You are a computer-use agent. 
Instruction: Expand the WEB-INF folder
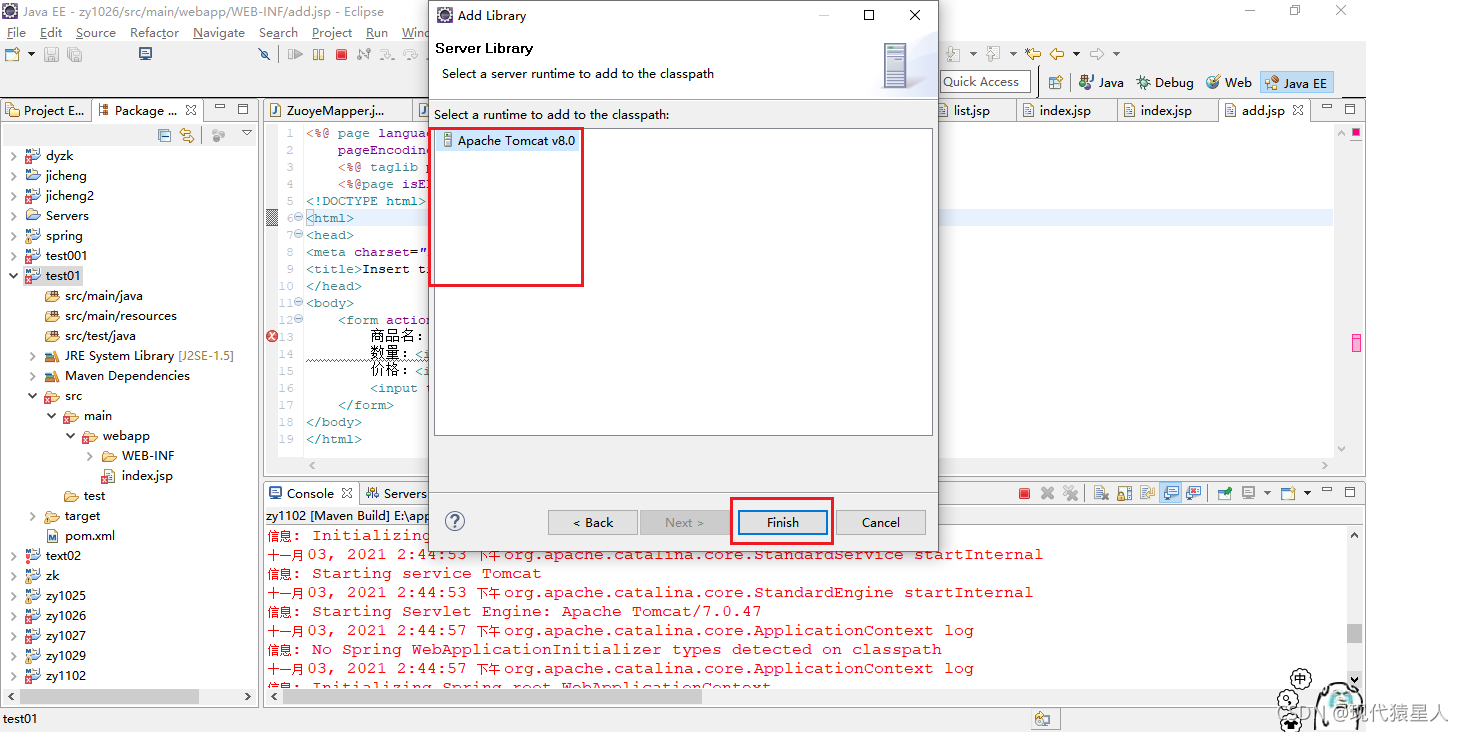point(89,456)
